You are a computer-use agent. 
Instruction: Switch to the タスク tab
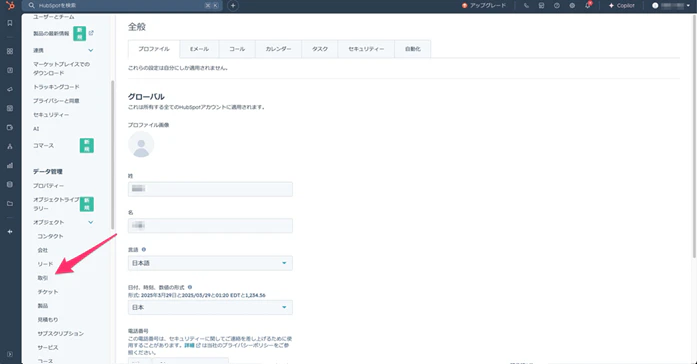pos(320,49)
